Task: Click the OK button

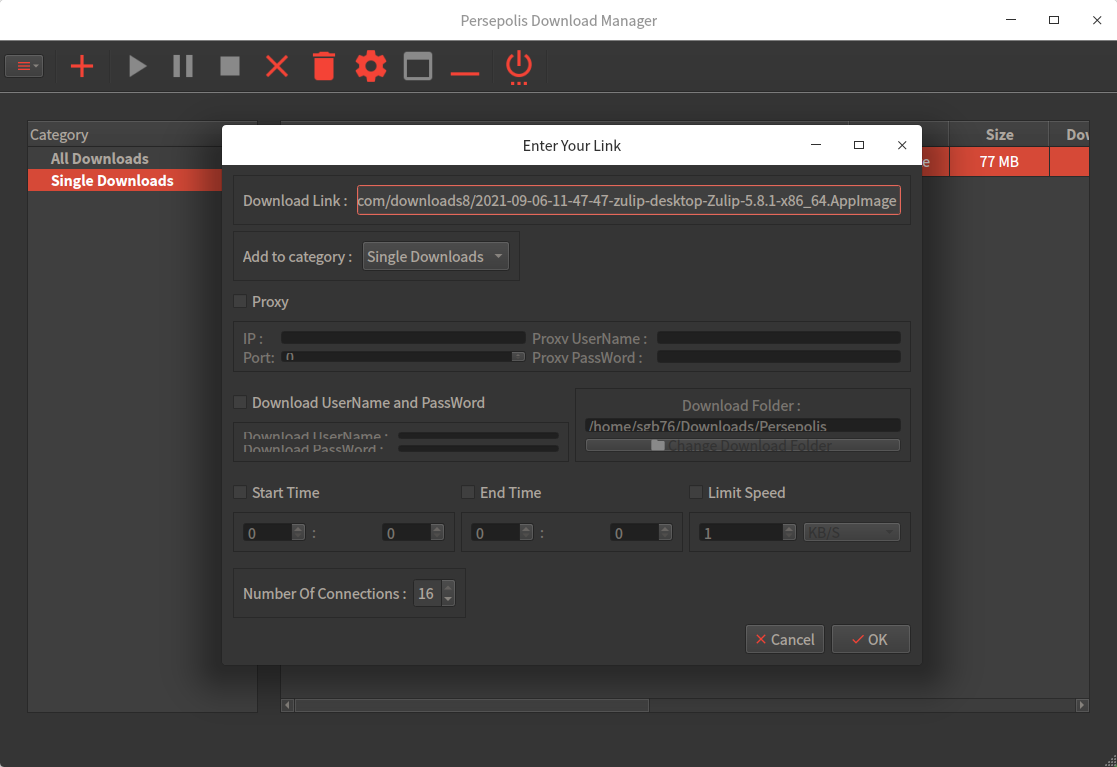Action: tap(870, 639)
